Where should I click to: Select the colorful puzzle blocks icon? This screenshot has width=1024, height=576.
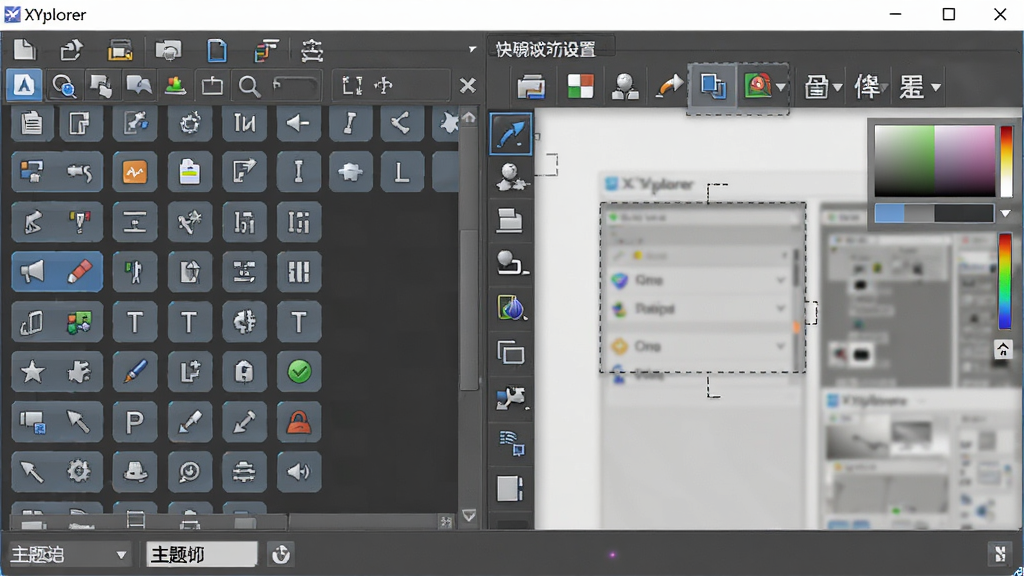coord(80,322)
